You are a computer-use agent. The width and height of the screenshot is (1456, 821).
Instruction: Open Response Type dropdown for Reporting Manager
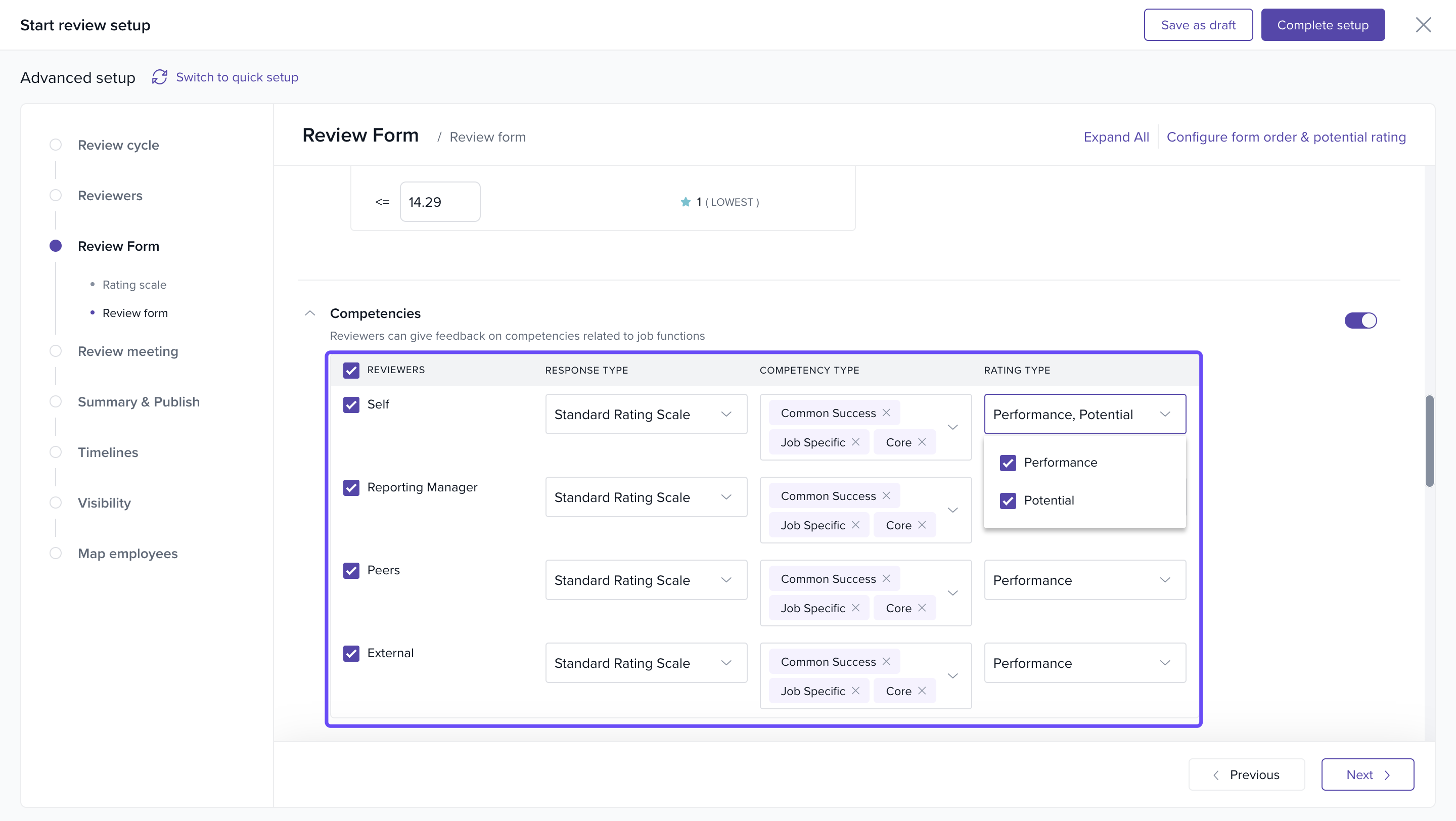coord(646,497)
